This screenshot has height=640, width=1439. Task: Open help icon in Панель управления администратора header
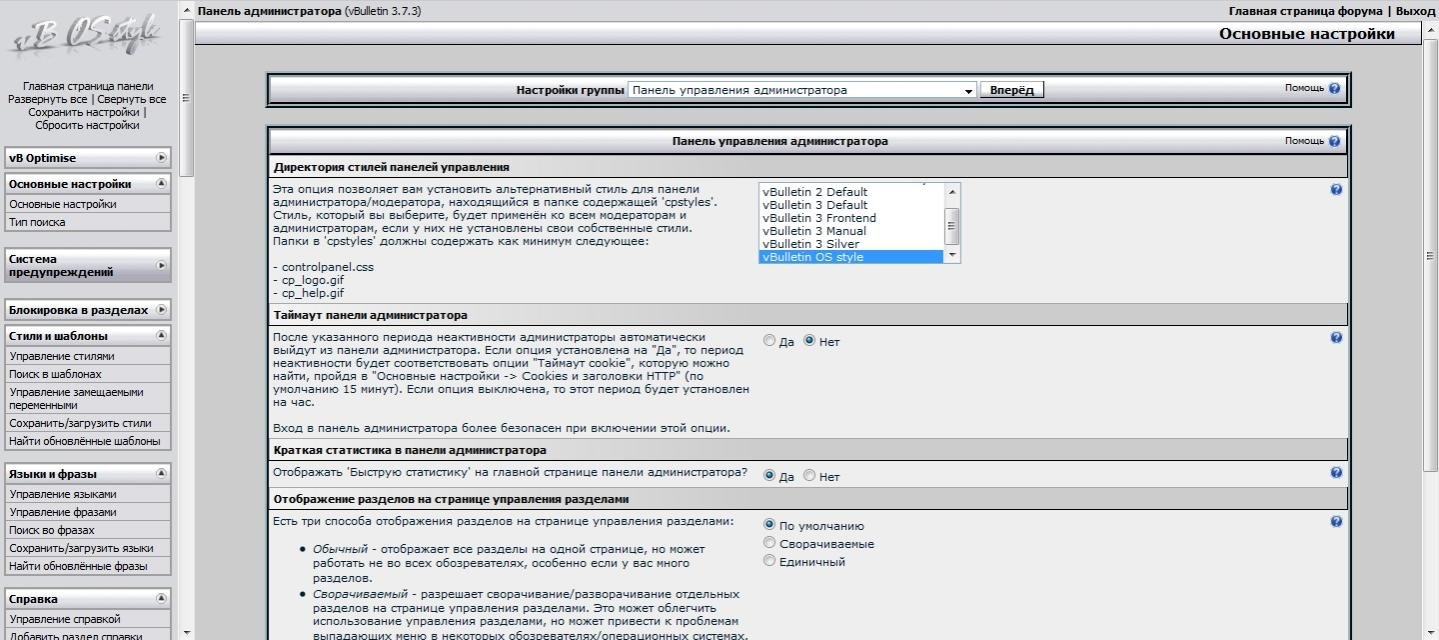coord(1334,141)
